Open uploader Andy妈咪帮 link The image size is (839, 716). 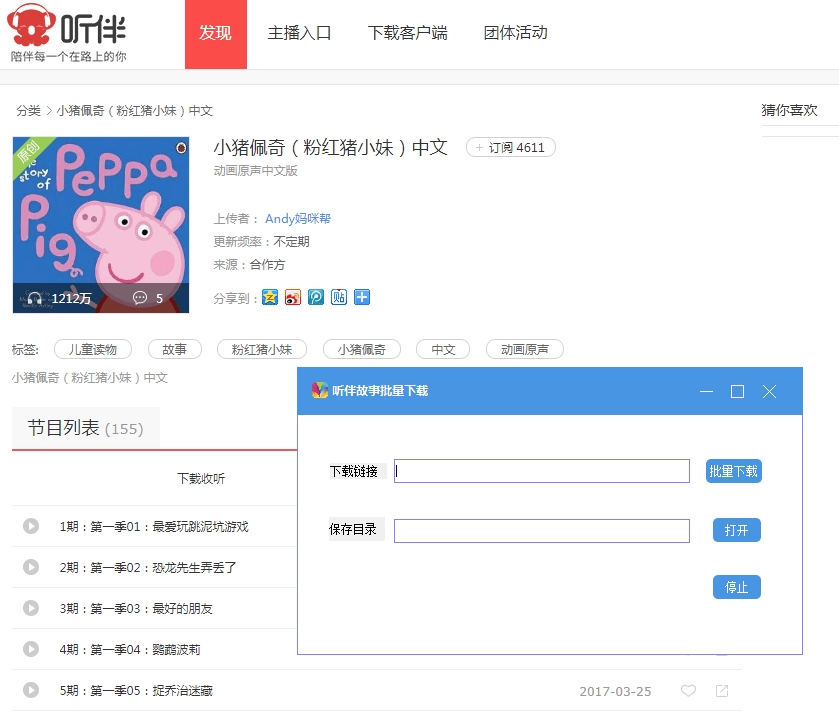298,218
